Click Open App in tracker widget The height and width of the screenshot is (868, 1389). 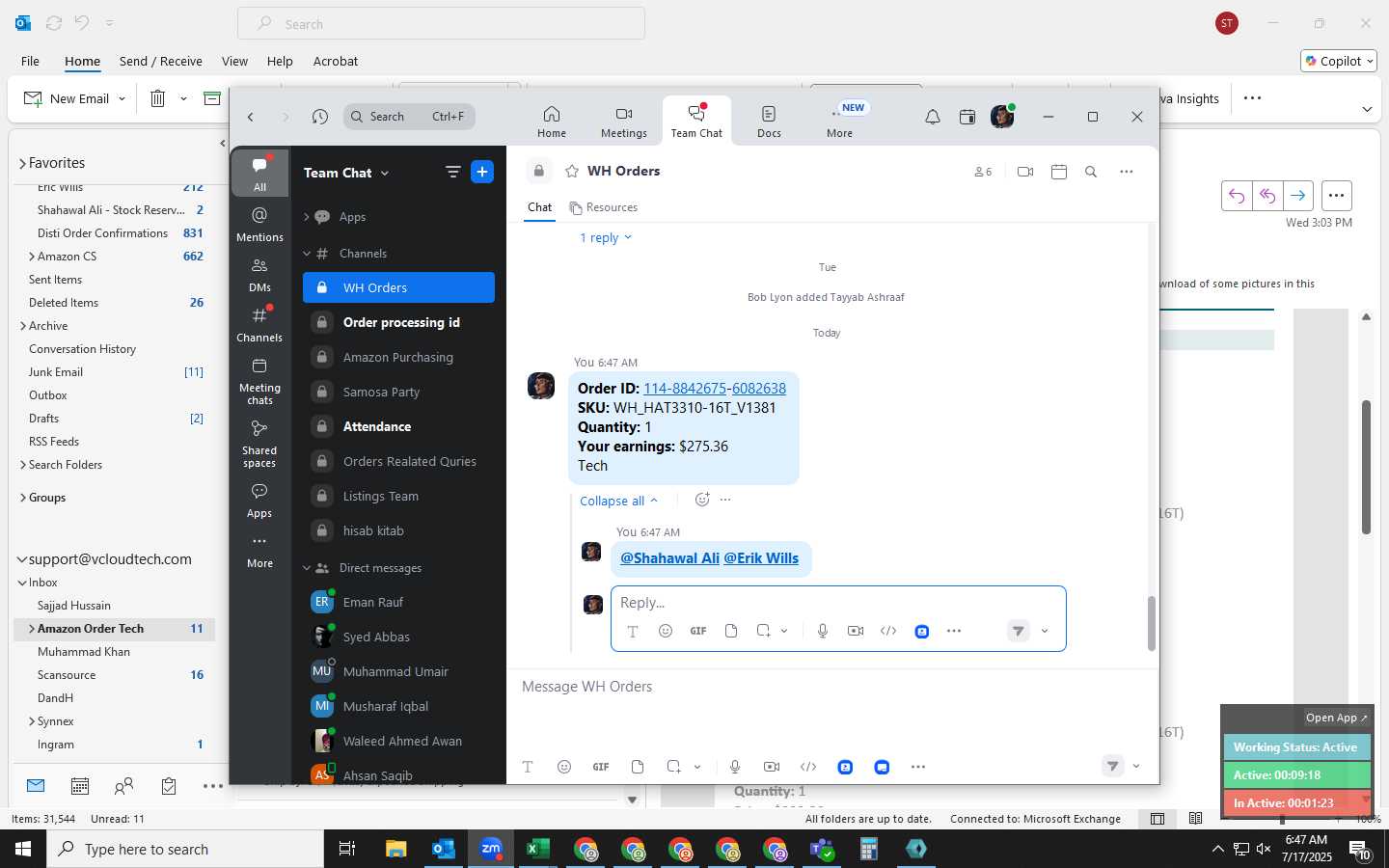(x=1336, y=718)
